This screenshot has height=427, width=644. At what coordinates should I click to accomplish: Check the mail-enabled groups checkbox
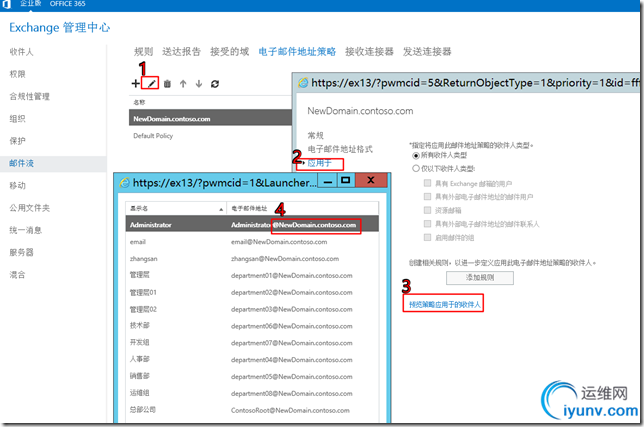pos(428,237)
